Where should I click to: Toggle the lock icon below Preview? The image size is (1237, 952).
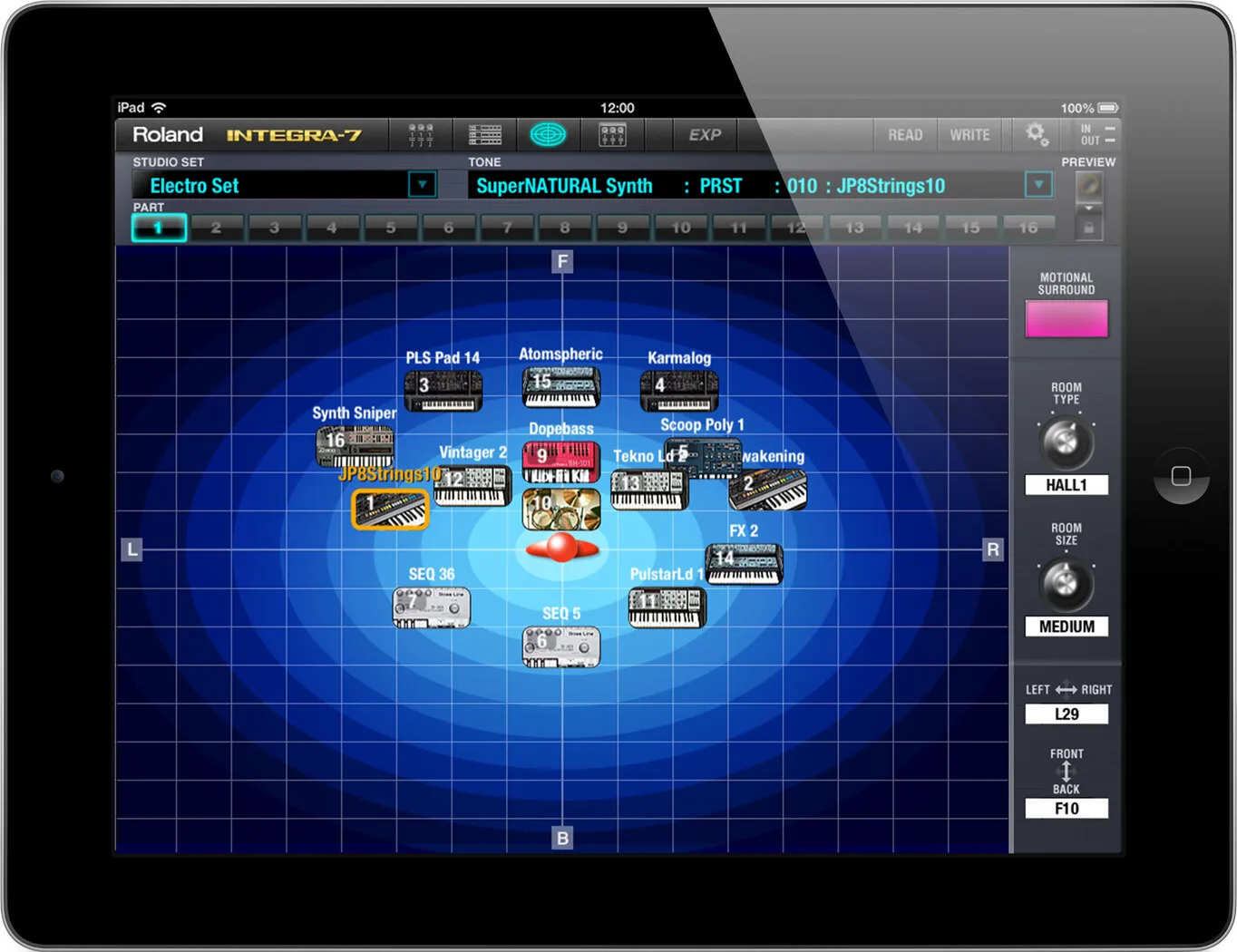(1088, 228)
